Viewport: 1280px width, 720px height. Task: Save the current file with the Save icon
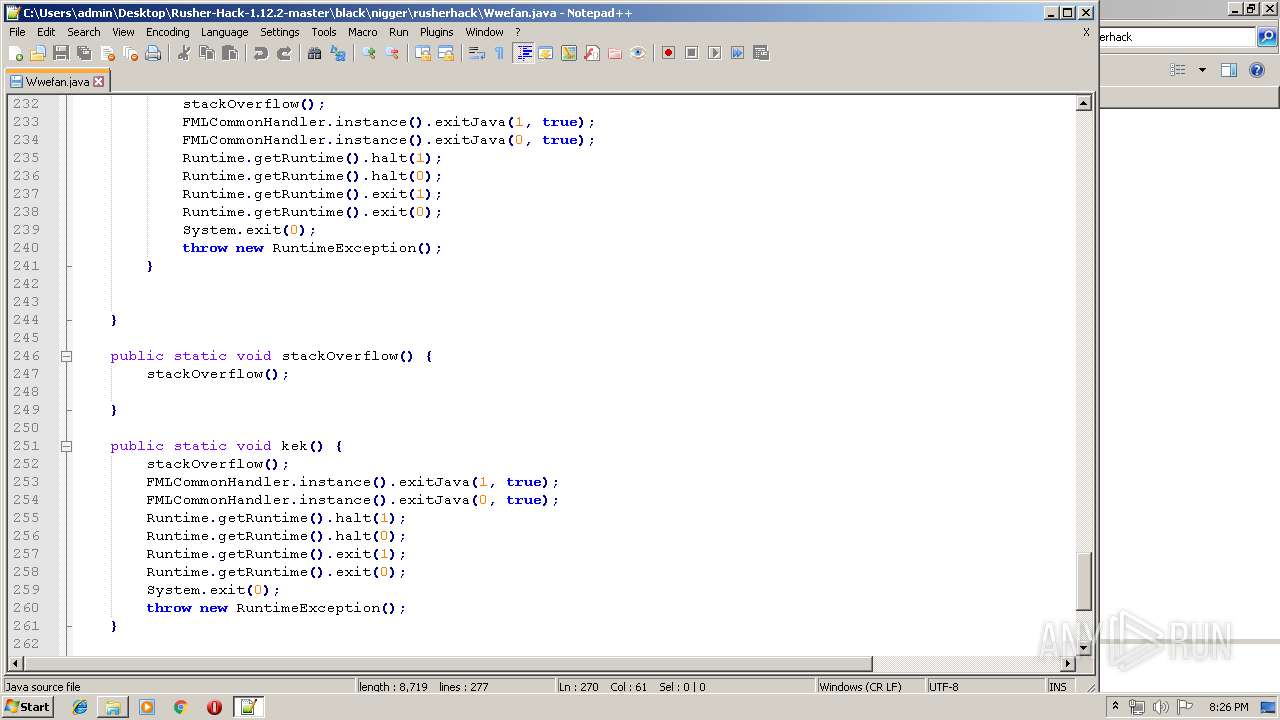coord(61,53)
